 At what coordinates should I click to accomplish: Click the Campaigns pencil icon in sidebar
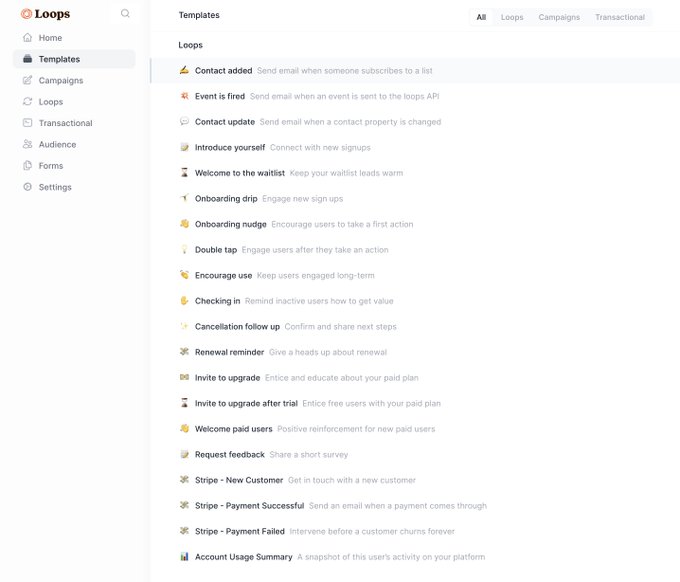point(27,80)
